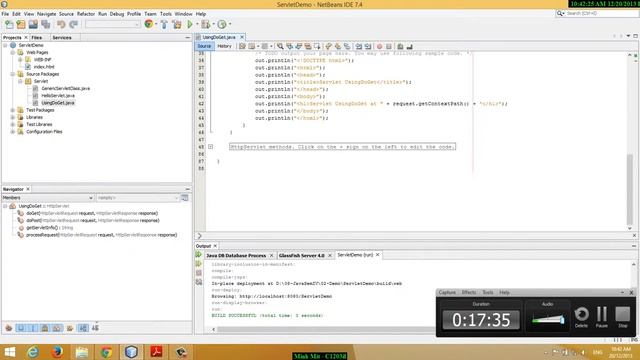Open Firefox from the taskbar

click(x=57, y=352)
